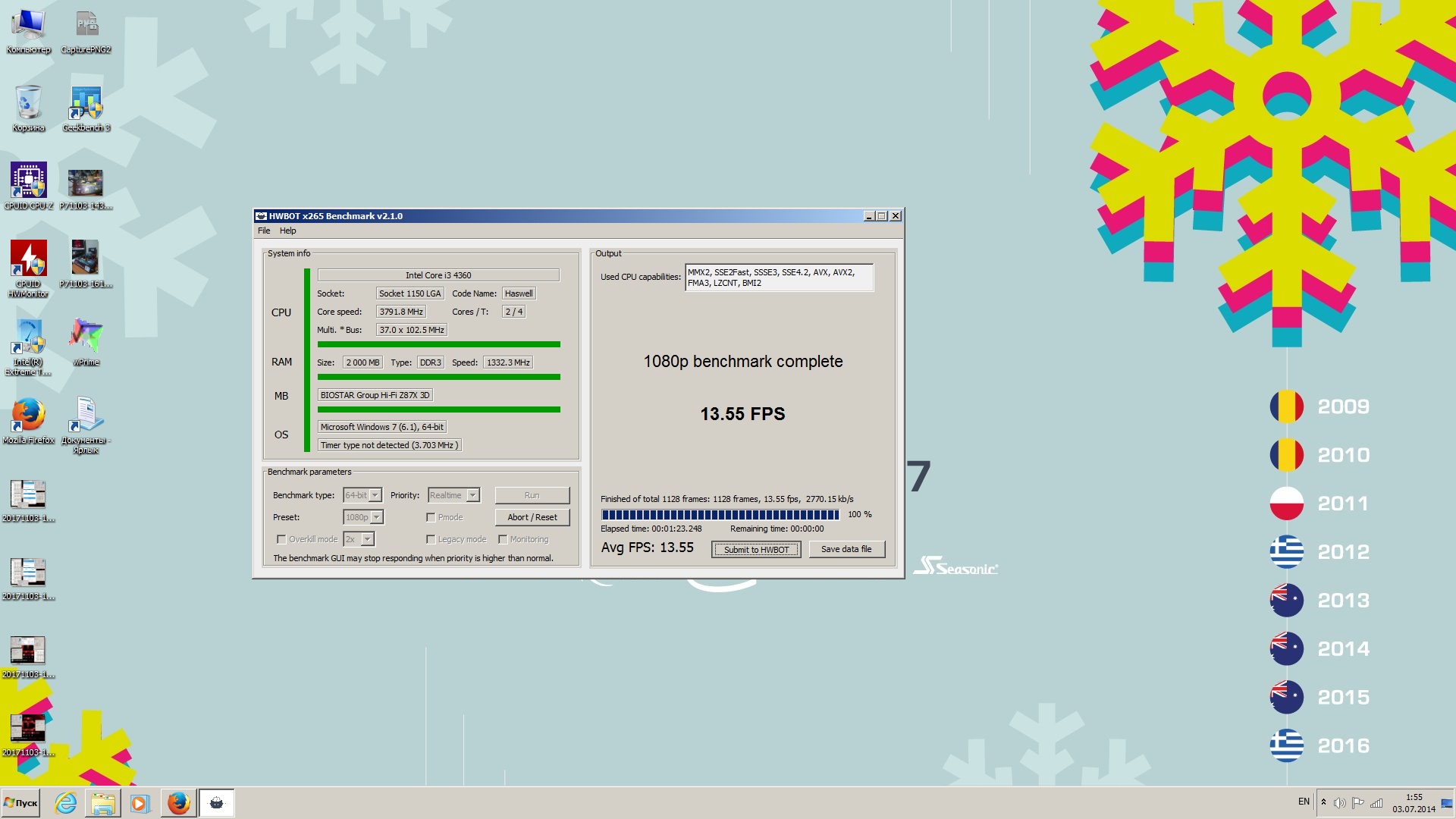
Task: Open Windows Explorer folder in taskbar
Action: 102,803
